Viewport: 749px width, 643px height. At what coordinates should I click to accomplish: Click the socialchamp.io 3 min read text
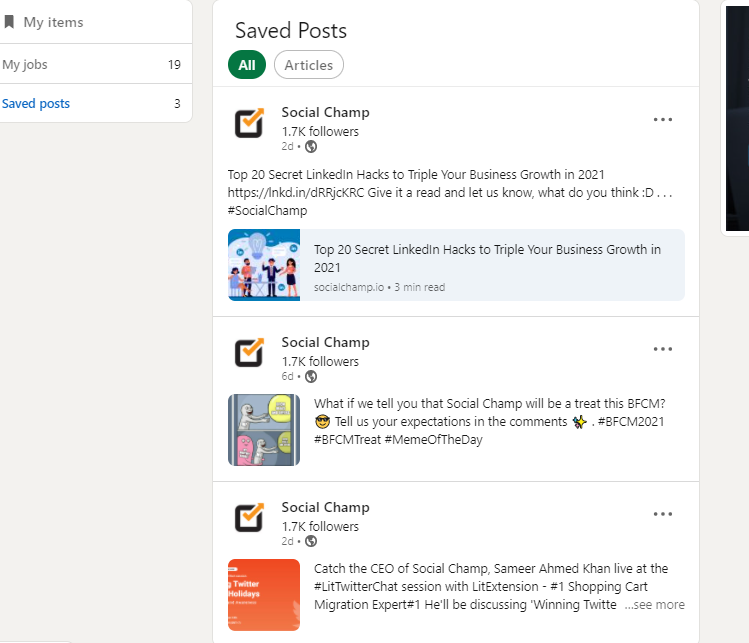tap(379, 287)
